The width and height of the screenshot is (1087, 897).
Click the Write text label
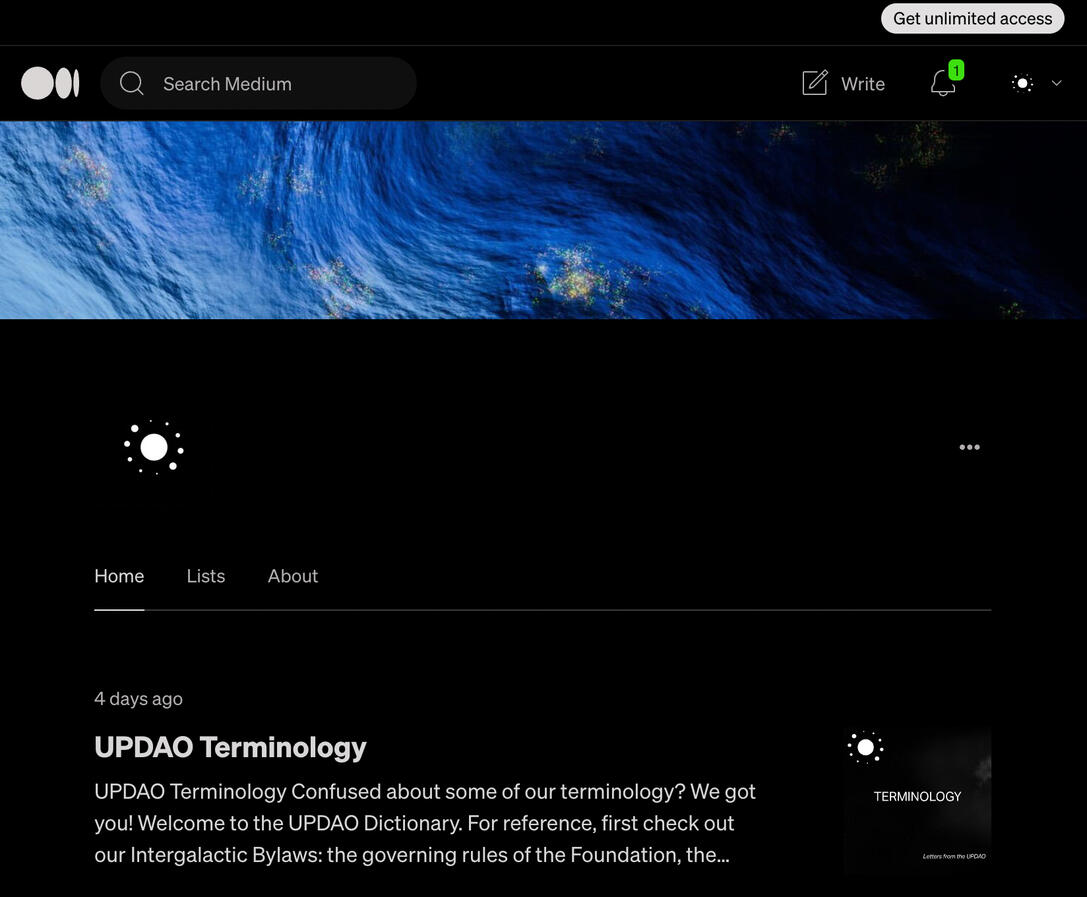point(863,84)
